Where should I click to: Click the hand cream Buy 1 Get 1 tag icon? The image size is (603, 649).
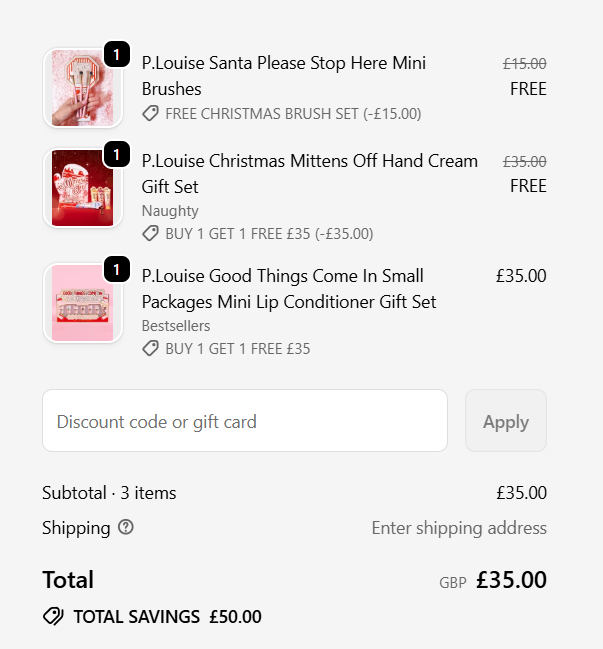click(151, 234)
